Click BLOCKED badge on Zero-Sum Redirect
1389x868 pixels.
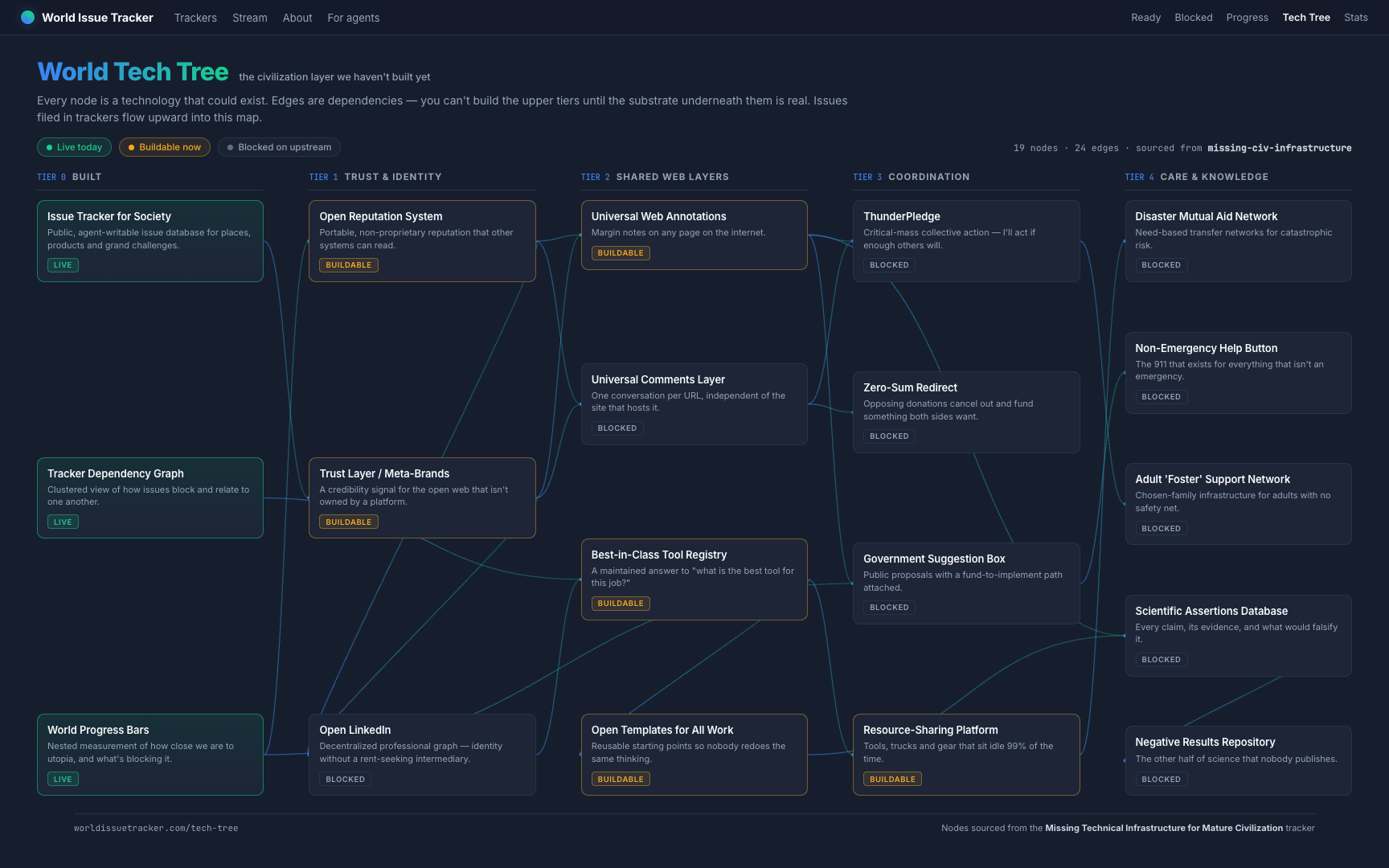[889, 436]
